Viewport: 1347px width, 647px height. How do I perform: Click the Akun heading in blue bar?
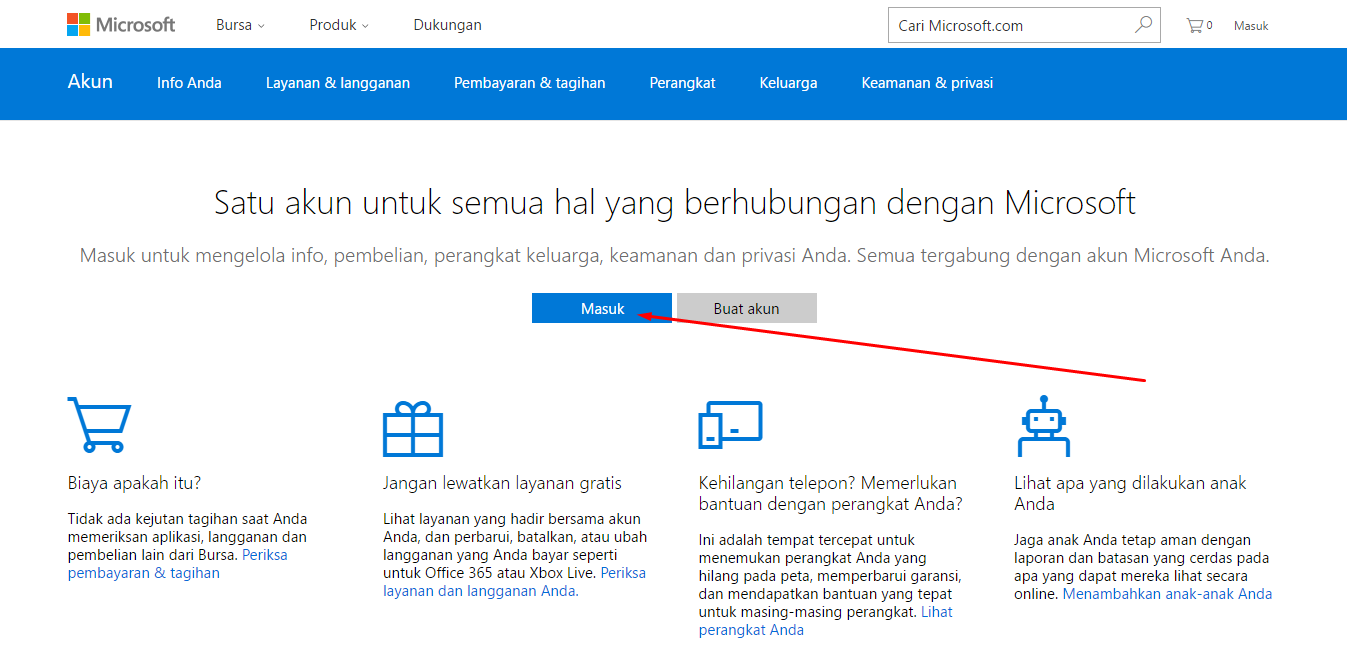[90, 82]
